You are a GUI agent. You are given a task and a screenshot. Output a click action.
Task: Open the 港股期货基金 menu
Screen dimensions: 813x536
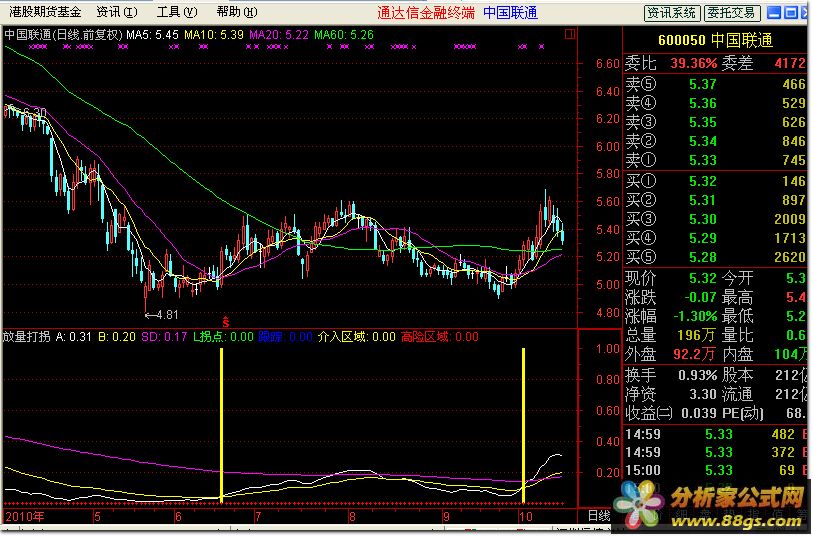click(46, 12)
